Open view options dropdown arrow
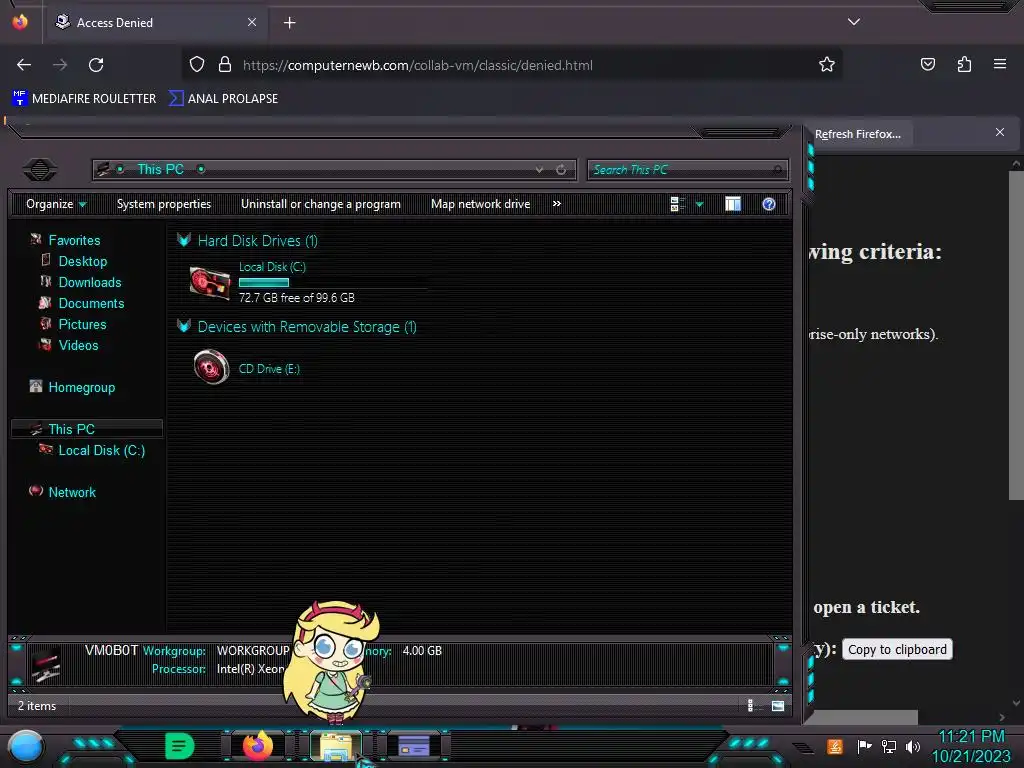Viewport: 1024px width, 768px height. 699,204
